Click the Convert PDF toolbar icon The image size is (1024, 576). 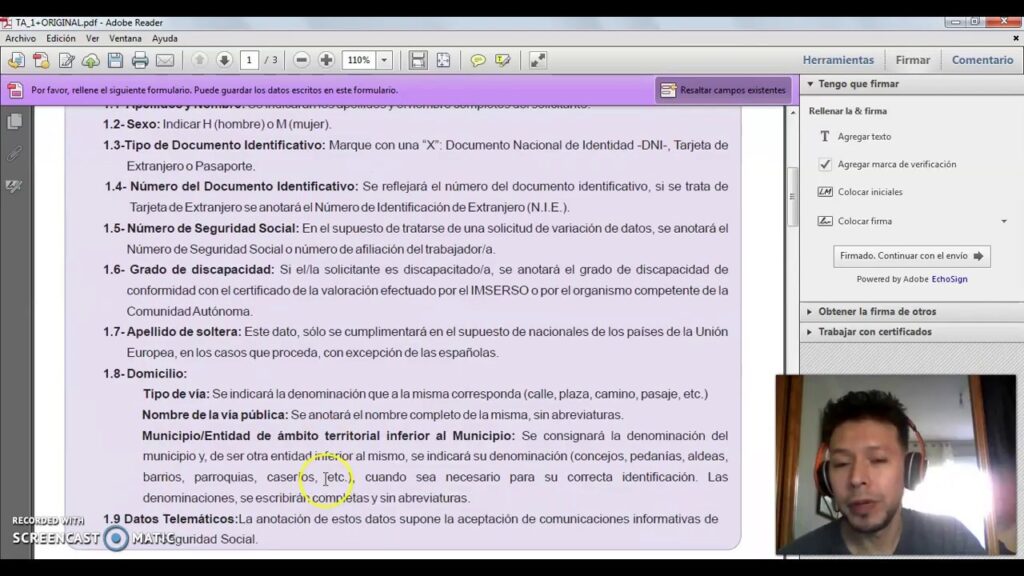click(x=41, y=60)
